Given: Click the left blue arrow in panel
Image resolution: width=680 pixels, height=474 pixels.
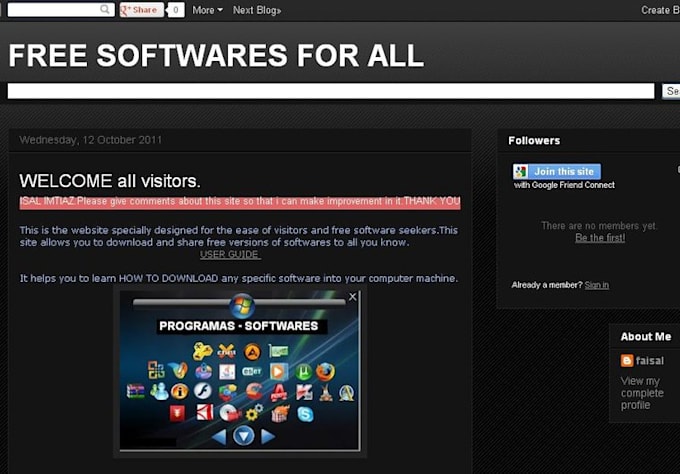Looking at the screenshot, I should (219, 436).
